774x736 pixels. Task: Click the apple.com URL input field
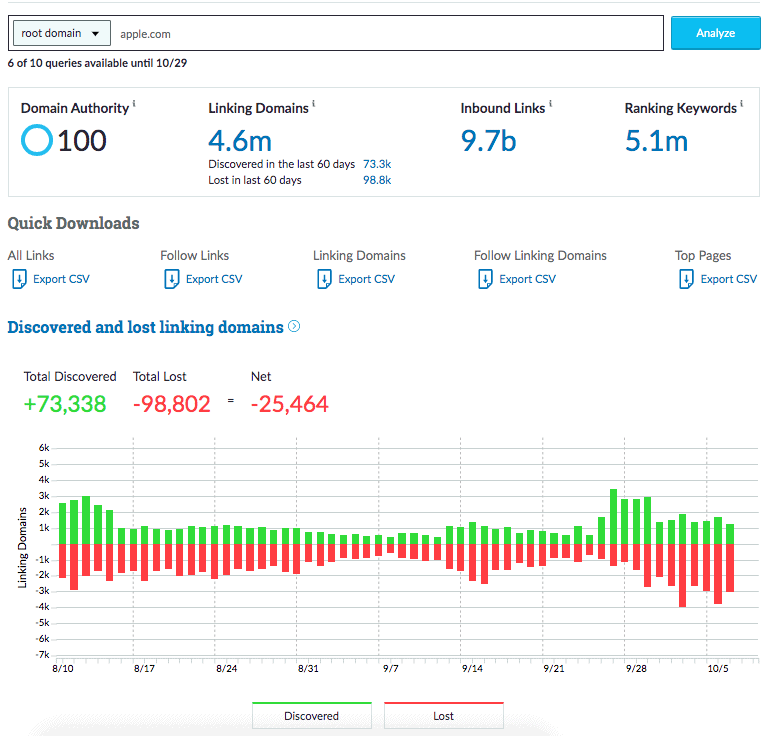387,34
